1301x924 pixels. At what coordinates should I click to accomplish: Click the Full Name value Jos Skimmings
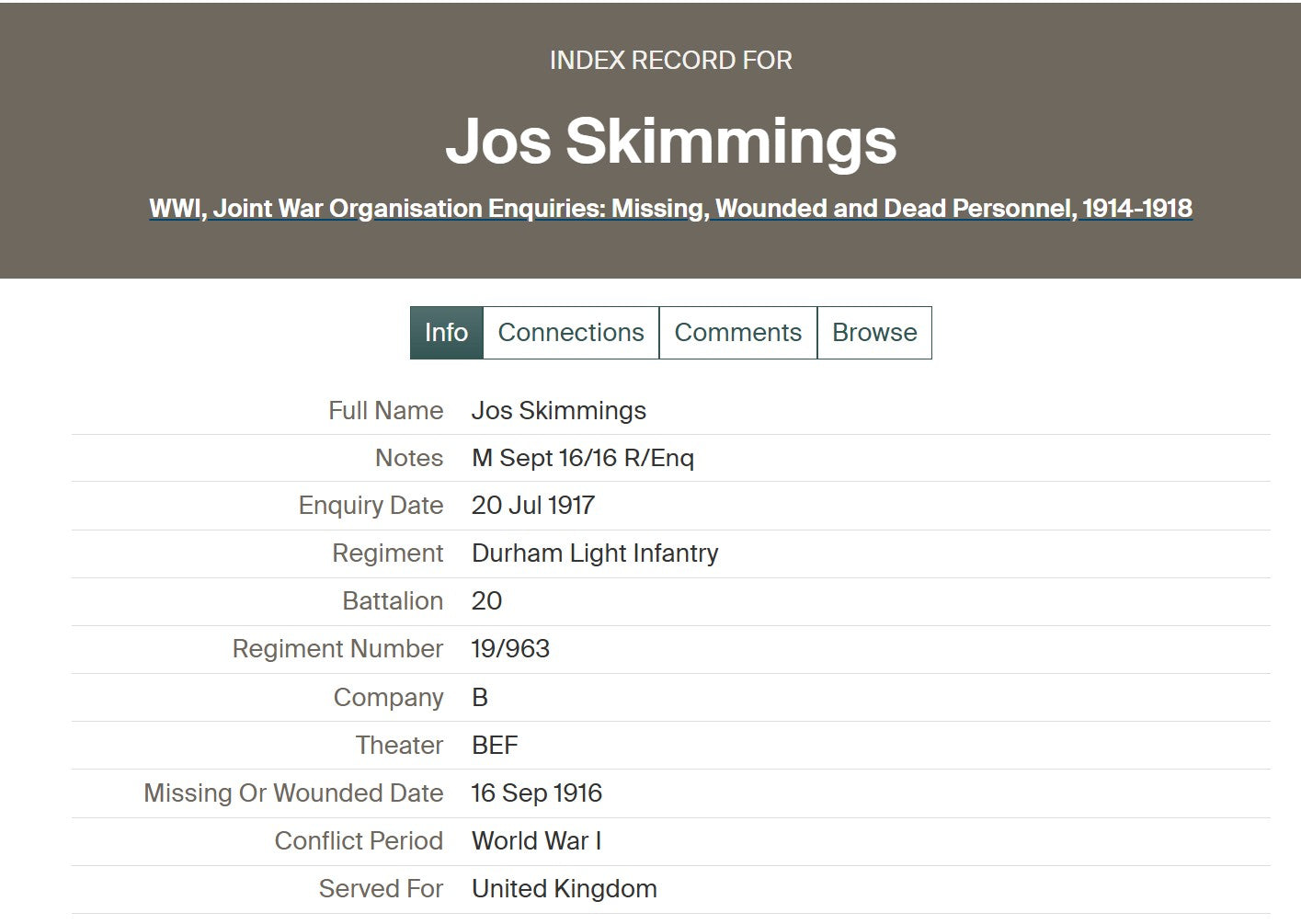[x=558, y=411]
